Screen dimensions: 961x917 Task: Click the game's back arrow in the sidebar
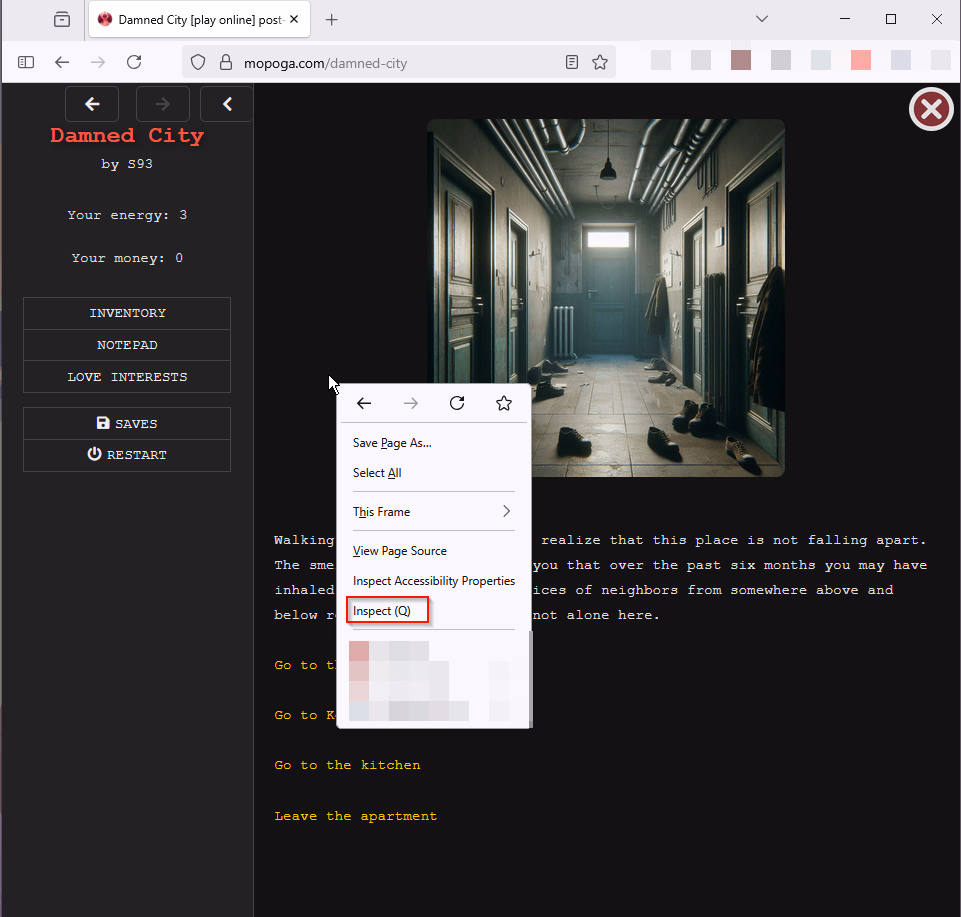coord(92,104)
